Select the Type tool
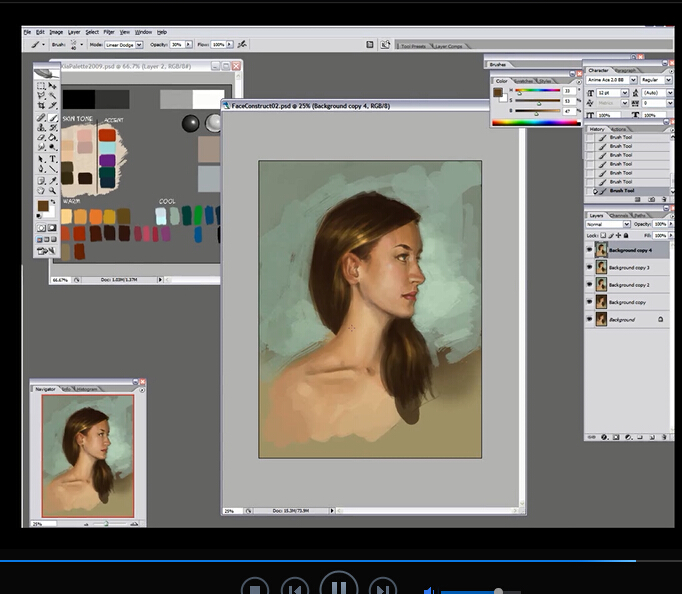Screen dimensions: 682x594 coord(52,158)
